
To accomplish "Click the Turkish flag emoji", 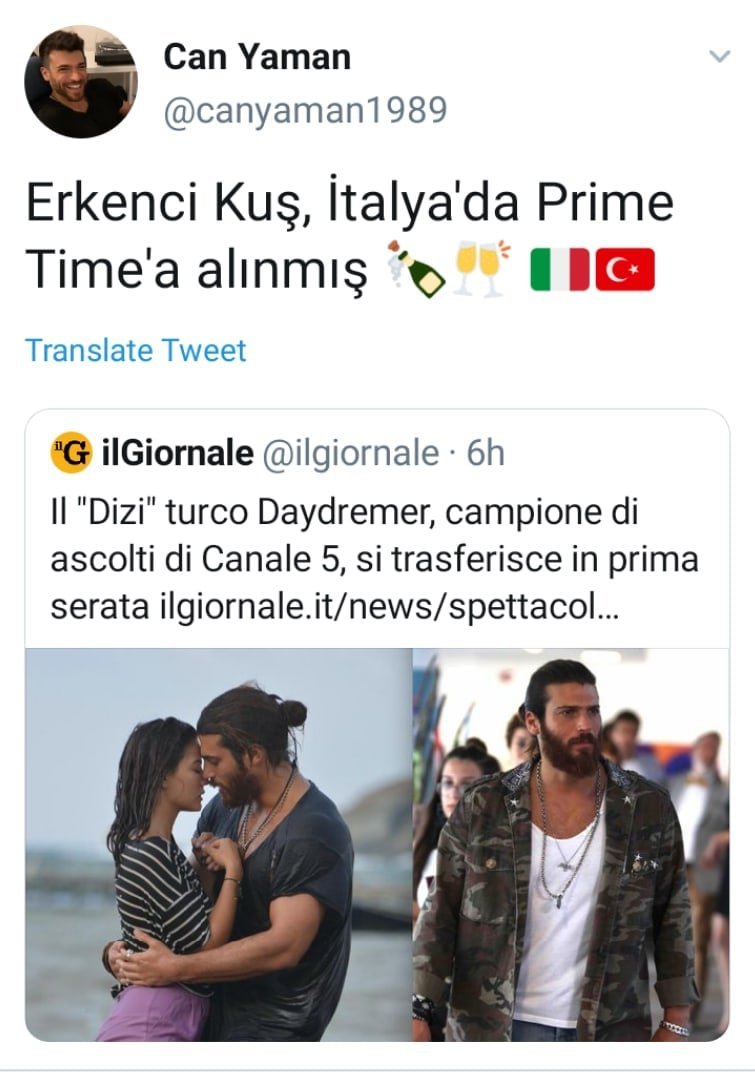I will click(x=625, y=270).
